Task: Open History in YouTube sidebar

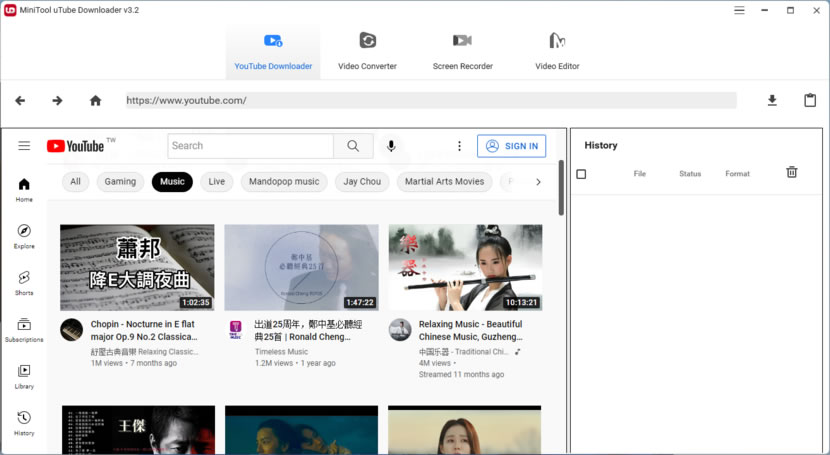Action: tap(24, 423)
